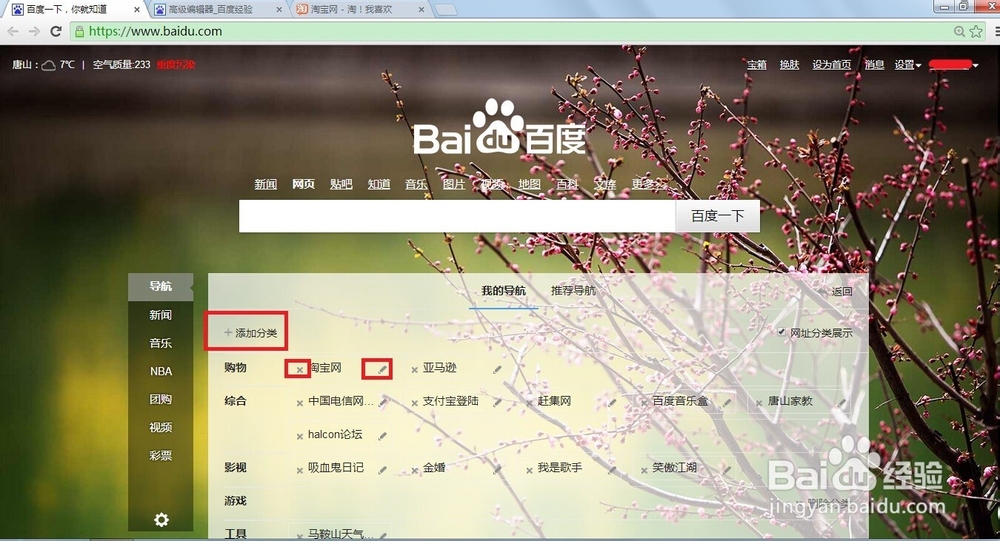
Task: Remove 唐山家教 with x icon
Action: tap(759, 403)
